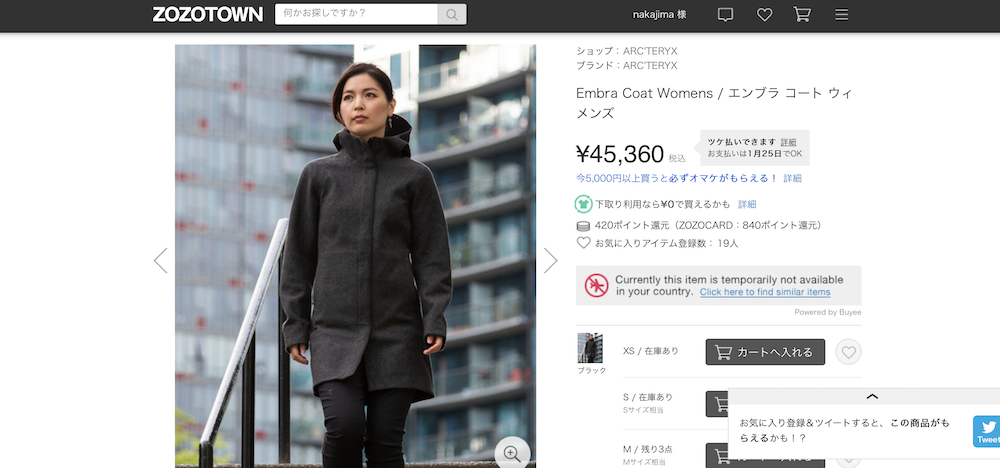Select the ブラック color thumbnail
The image size is (1000, 468).
[589, 348]
